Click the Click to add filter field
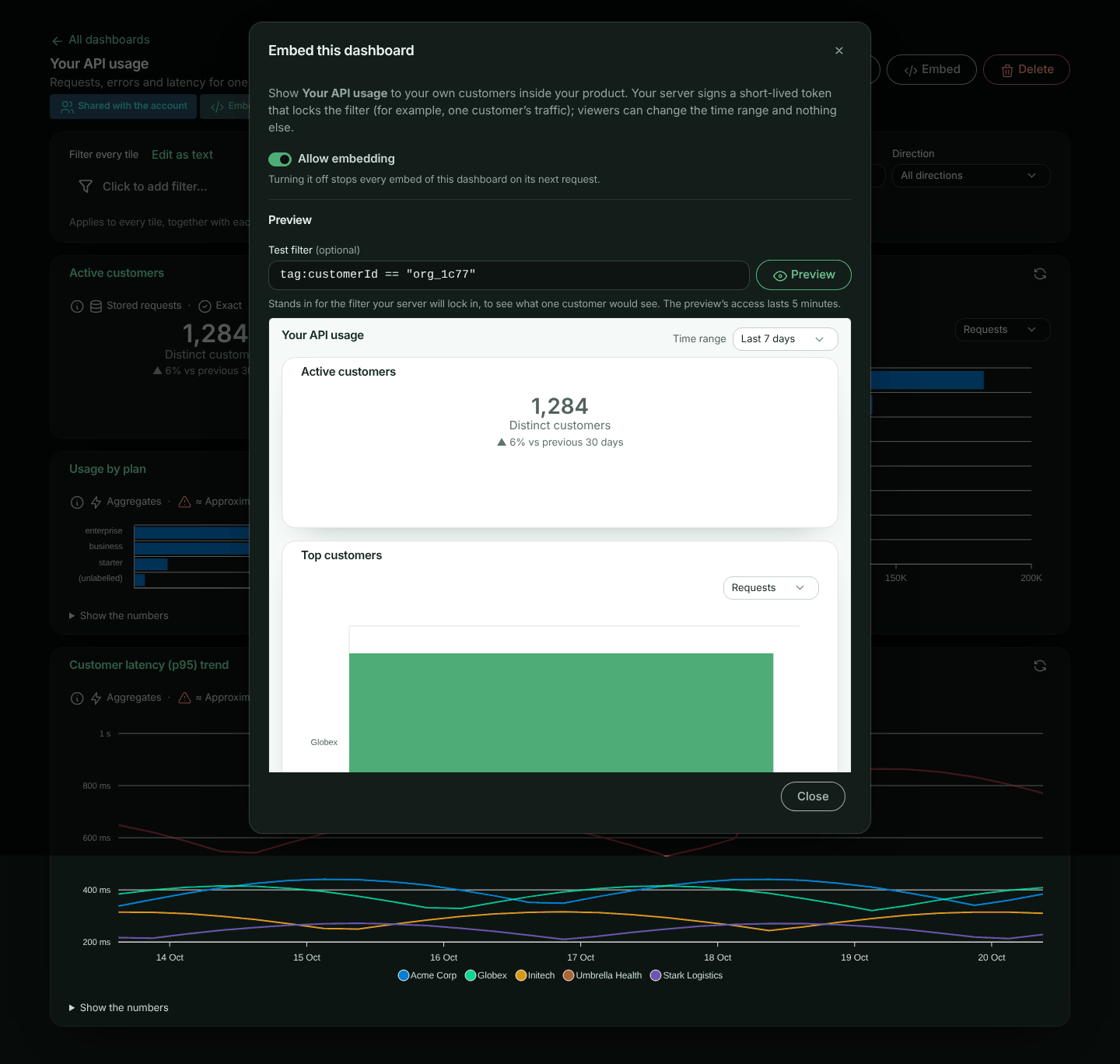This screenshot has width=1120, height=1064. pyautogui.click(x=155, y=187)
